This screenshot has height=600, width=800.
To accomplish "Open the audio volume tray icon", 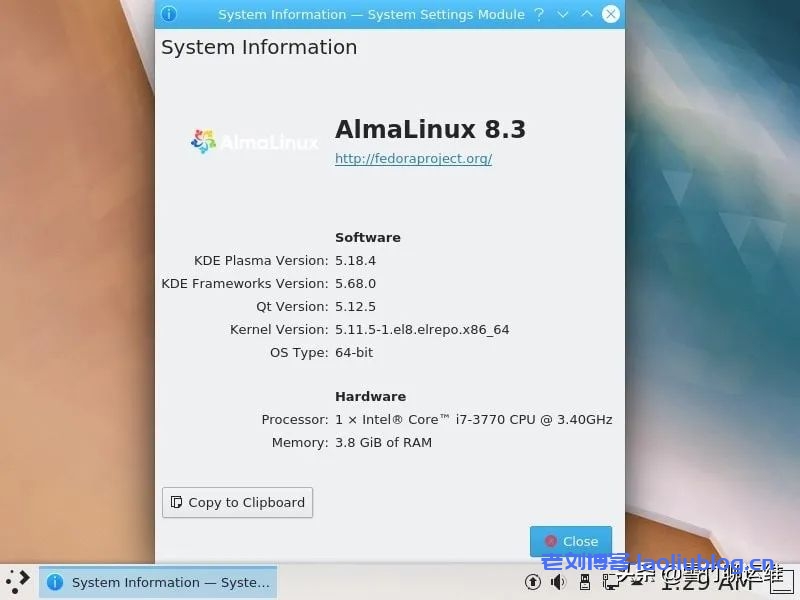I will (558, 582).
